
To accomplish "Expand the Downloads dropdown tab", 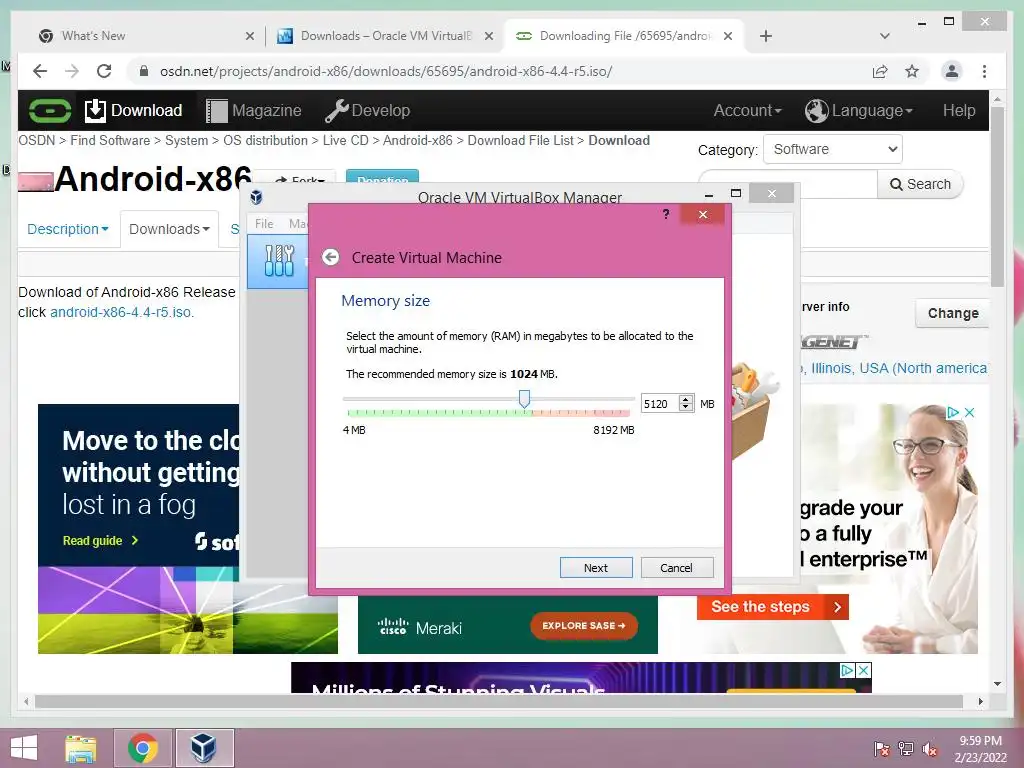I will pyautogui.click(x=169, y=229).
